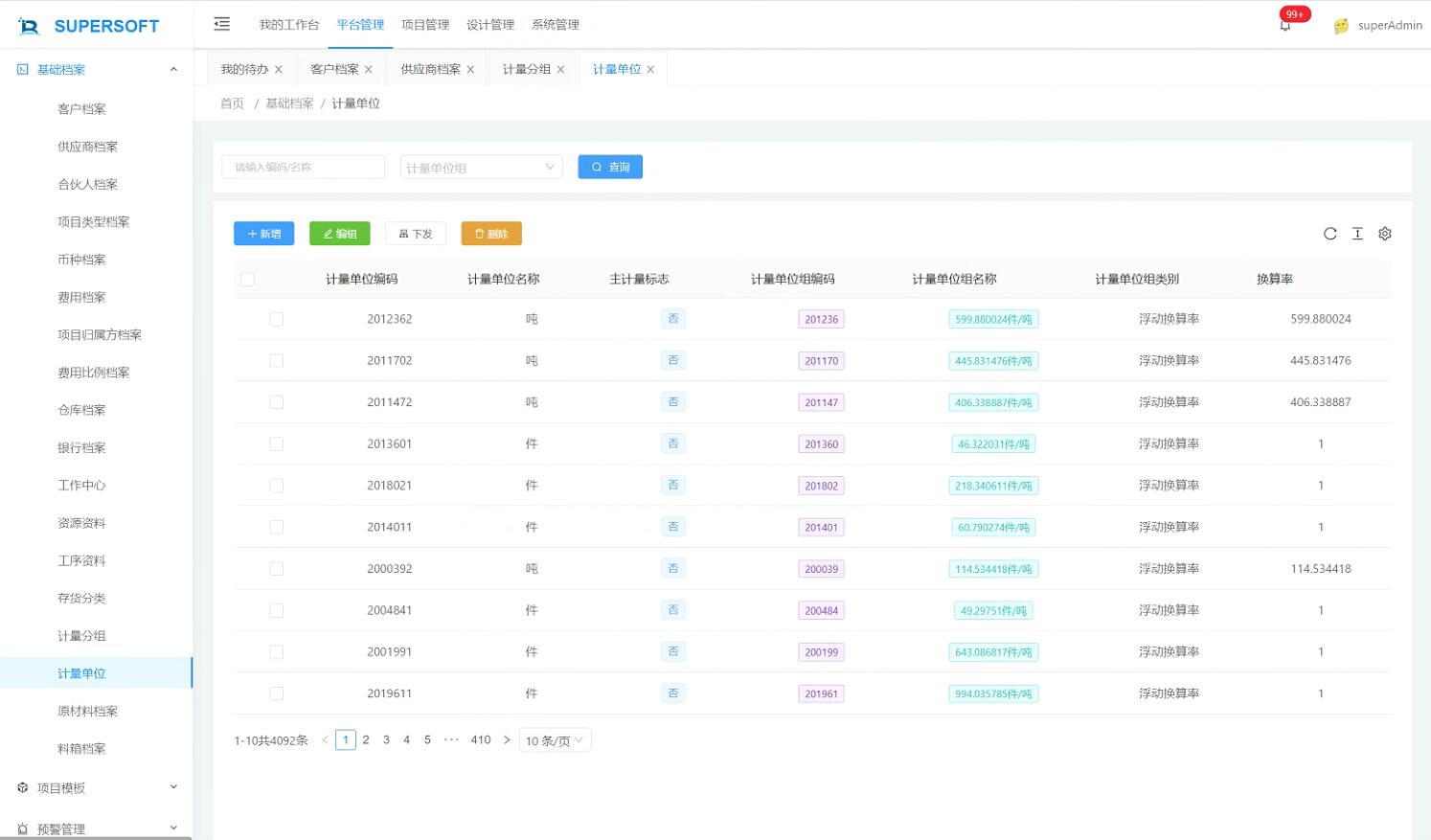The width and height of the screenshot is (1431, 840).
Task: Click conversion rate 114.534418
Action: (x=1321, y=569)
